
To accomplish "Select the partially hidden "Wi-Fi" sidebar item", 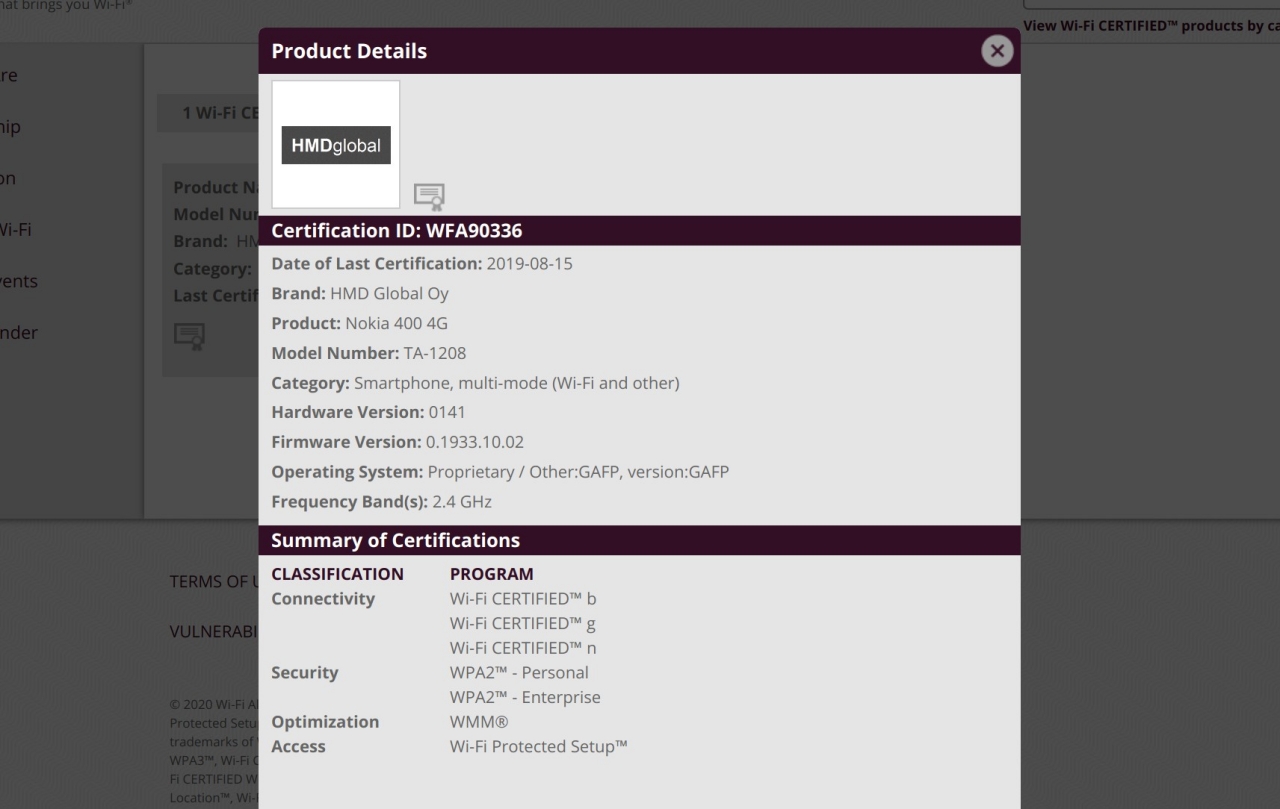I will tap(15, 230).
